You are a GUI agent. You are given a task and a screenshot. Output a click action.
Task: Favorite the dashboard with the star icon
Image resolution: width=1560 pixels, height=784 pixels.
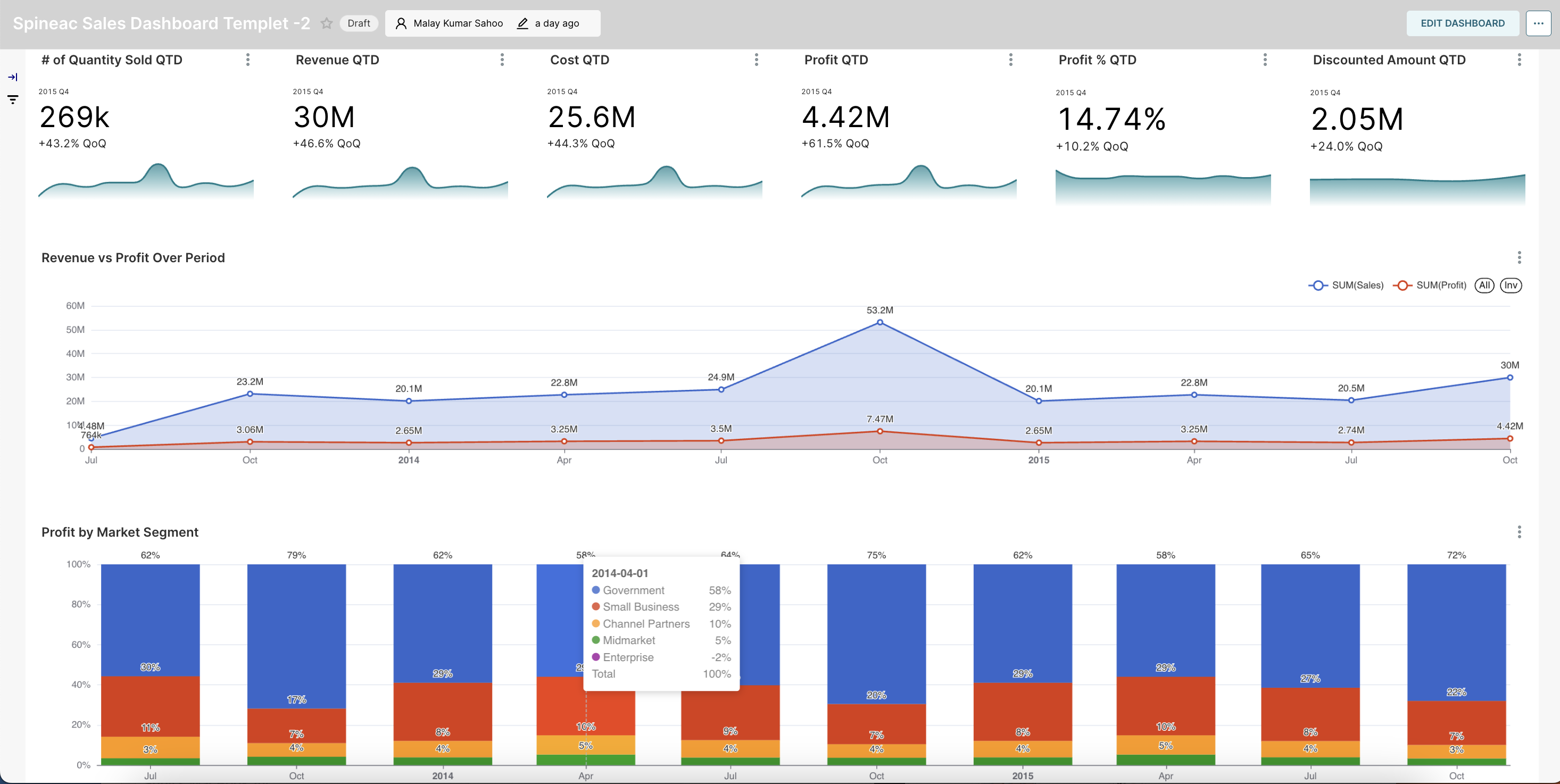click(326, 23)
